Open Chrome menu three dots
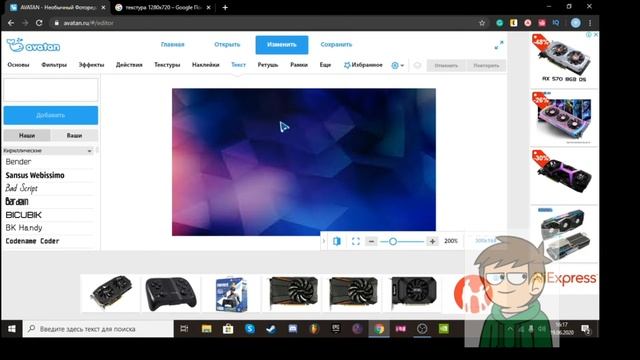The height and width of the screenshot is (360, 640). point(590,23)
